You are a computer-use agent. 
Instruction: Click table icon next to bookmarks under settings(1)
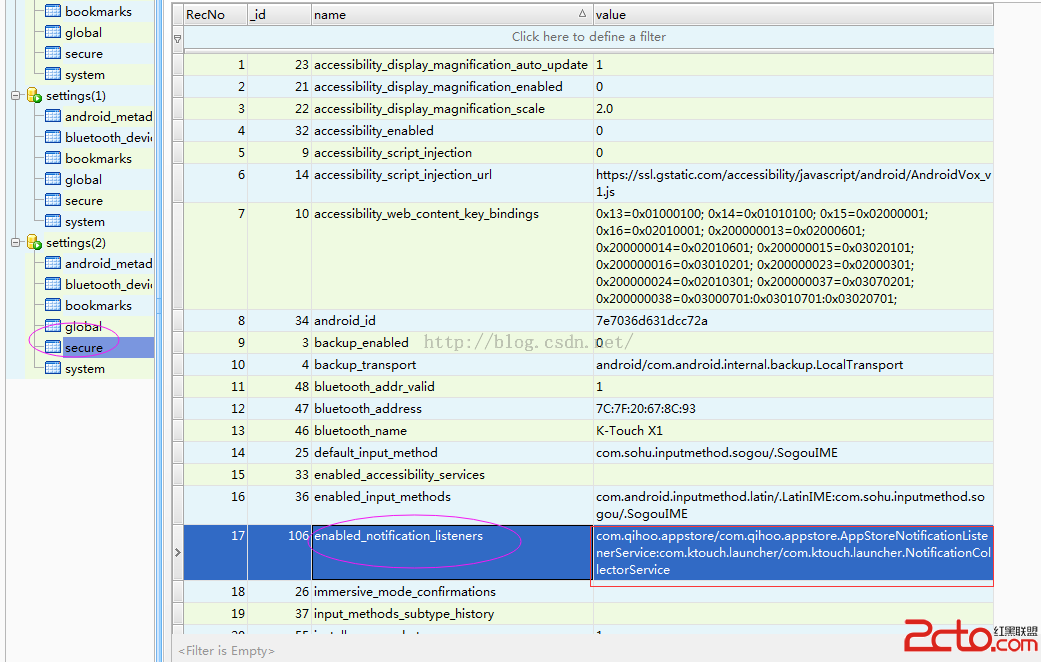pos(54,159)
